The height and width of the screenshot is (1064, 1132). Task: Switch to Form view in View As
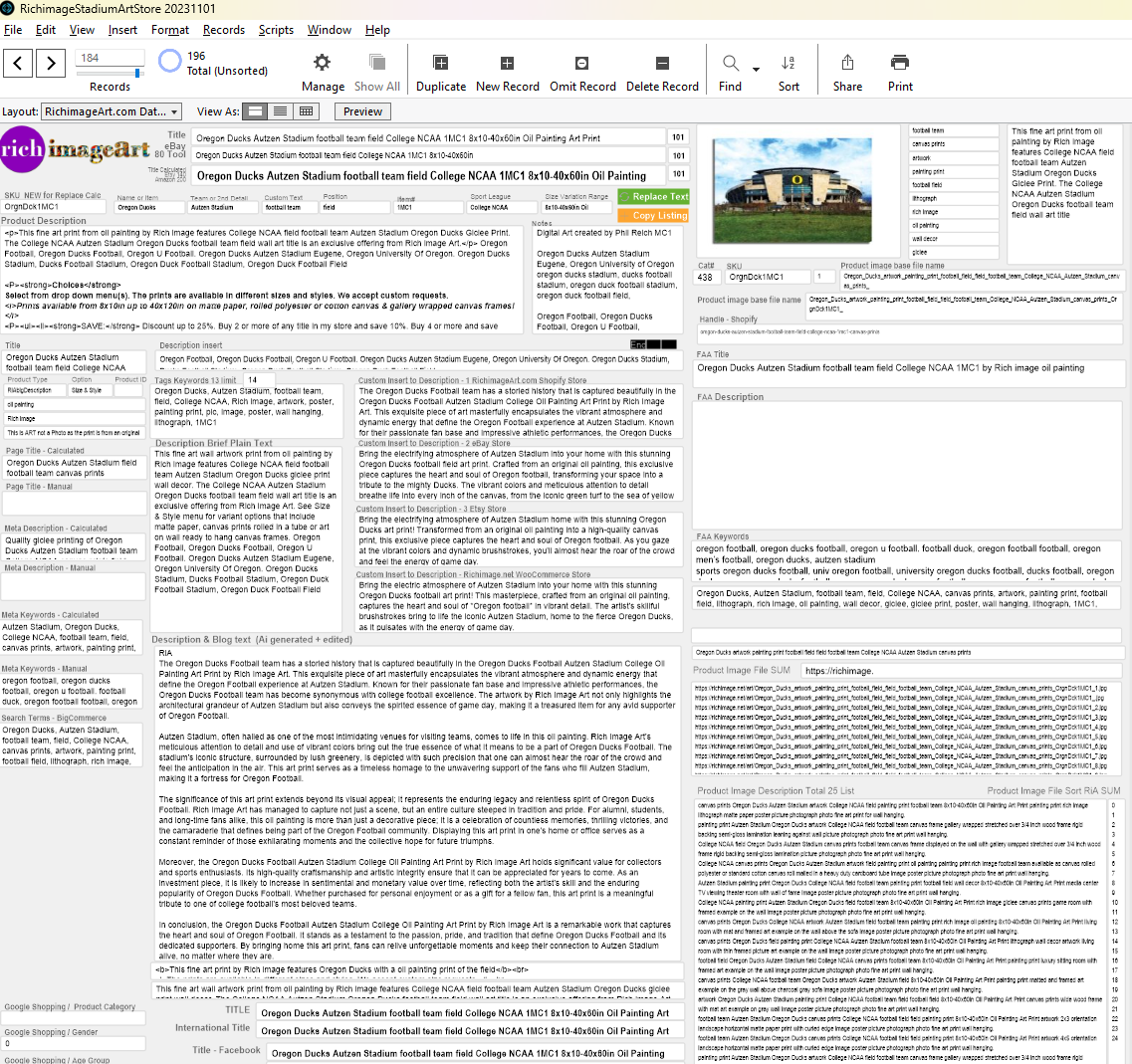tap(256, 111)
